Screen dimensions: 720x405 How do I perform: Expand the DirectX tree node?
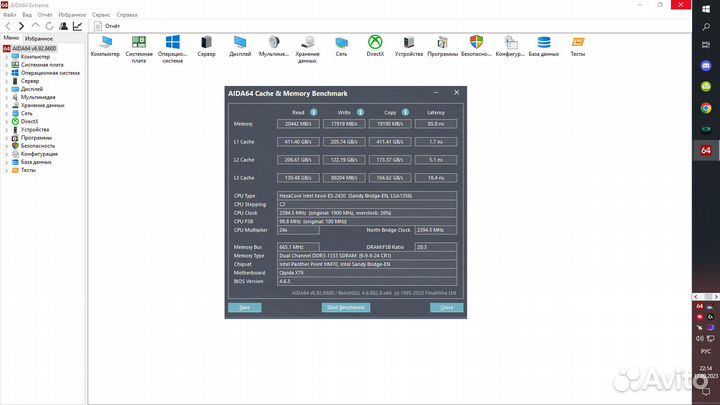click(x=6, y=122)
